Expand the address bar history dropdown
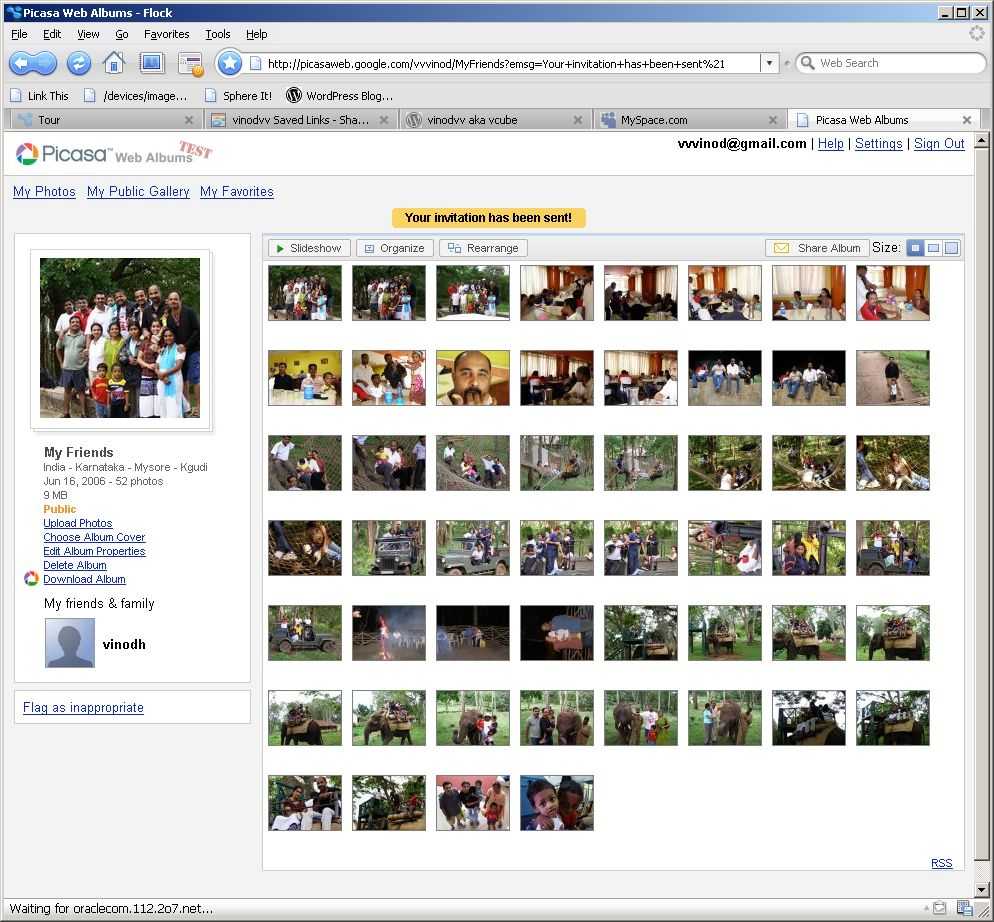 (x=769, y=63)
